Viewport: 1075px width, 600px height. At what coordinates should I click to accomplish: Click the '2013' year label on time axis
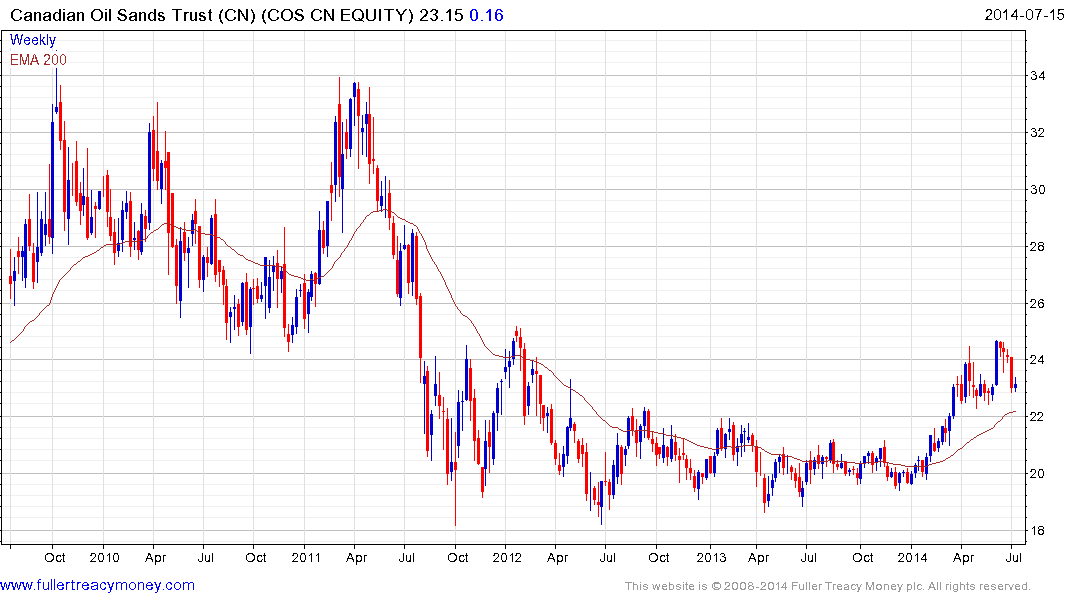[x=711, y=558]
